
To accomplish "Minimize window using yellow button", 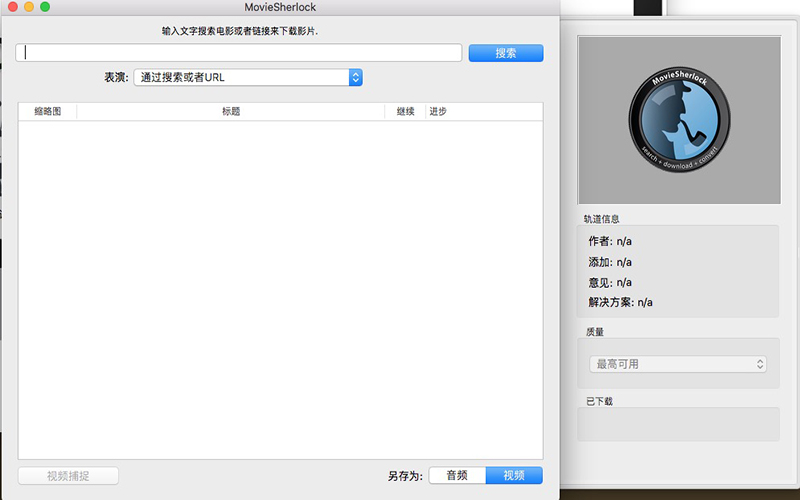I will tap(29, 7).
